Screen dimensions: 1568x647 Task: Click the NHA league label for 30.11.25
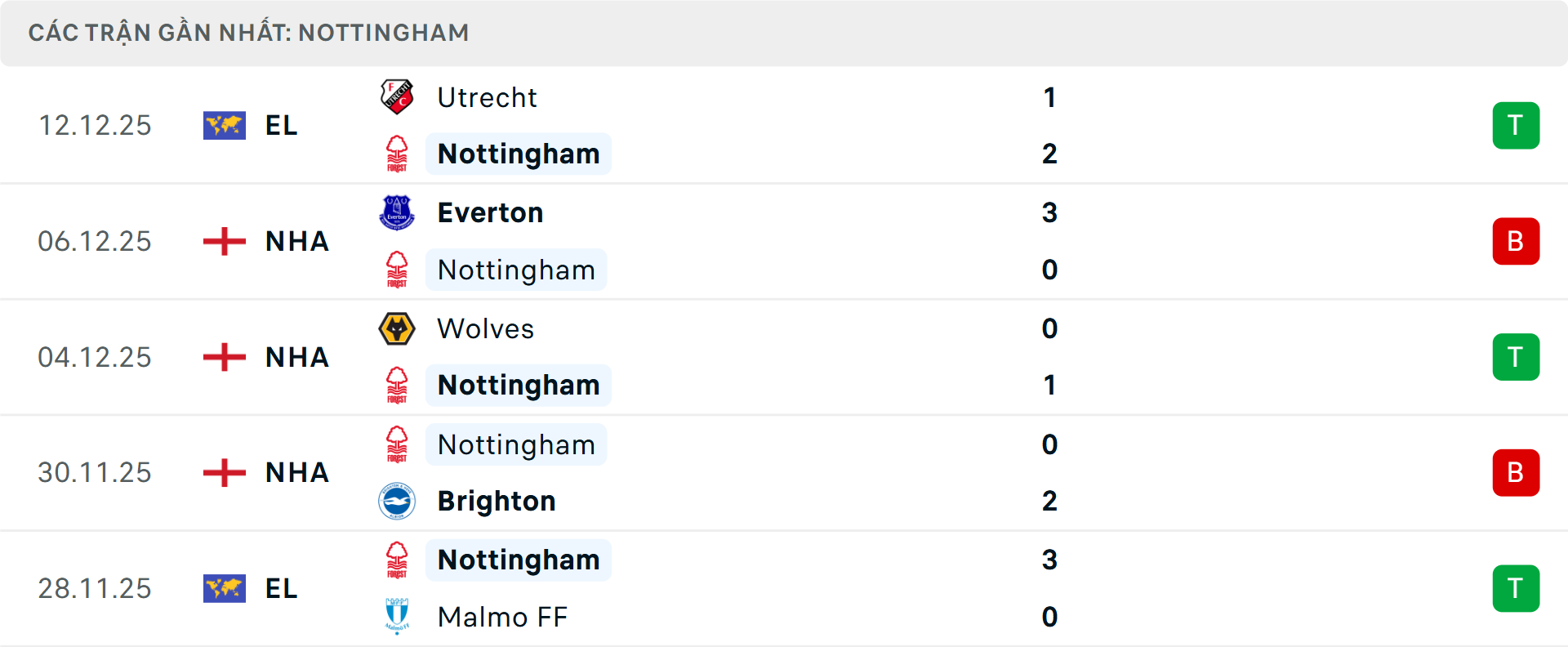click(x=297, y=472)
